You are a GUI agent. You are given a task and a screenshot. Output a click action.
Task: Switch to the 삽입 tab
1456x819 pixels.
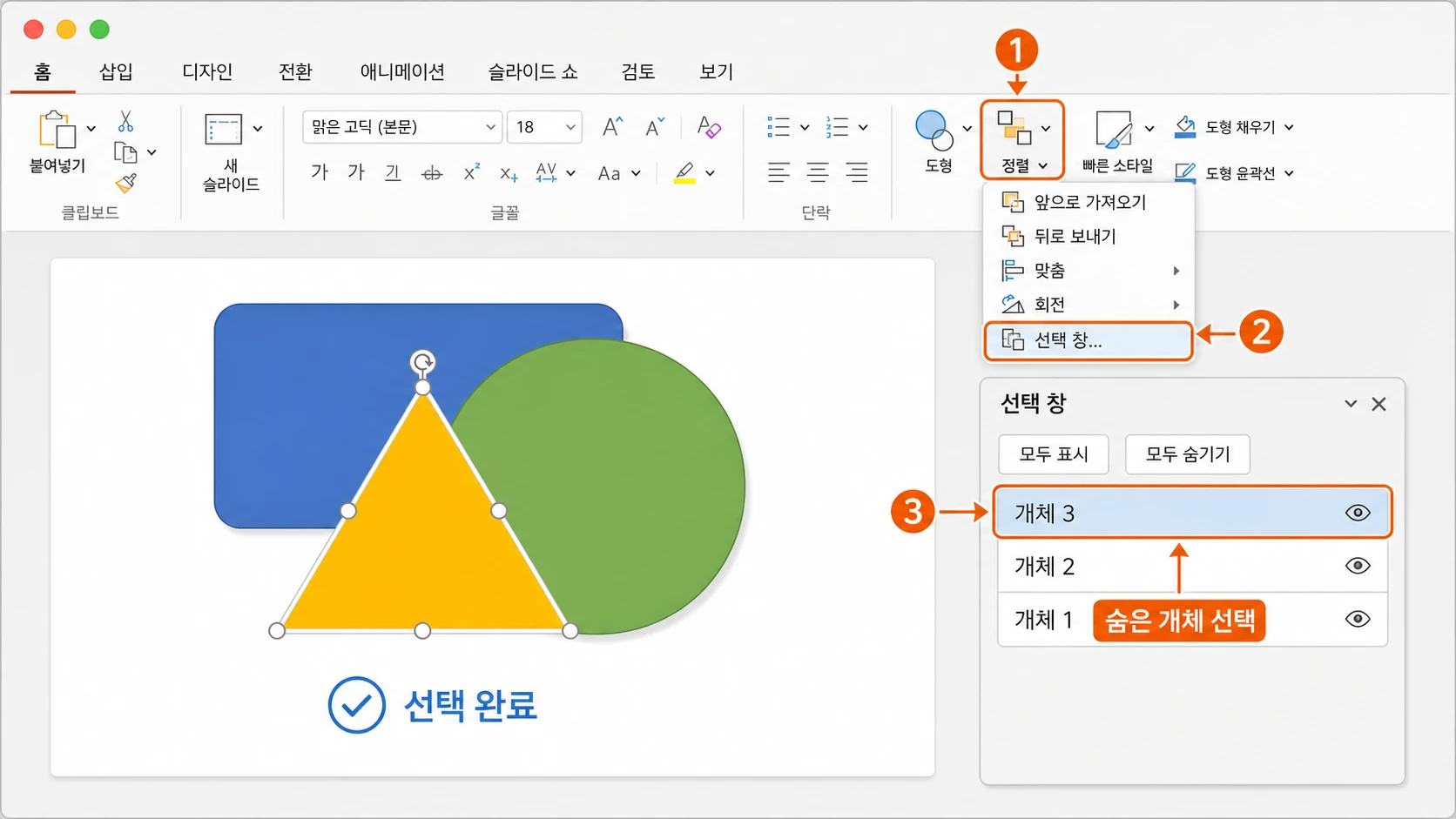pos(116,71)
